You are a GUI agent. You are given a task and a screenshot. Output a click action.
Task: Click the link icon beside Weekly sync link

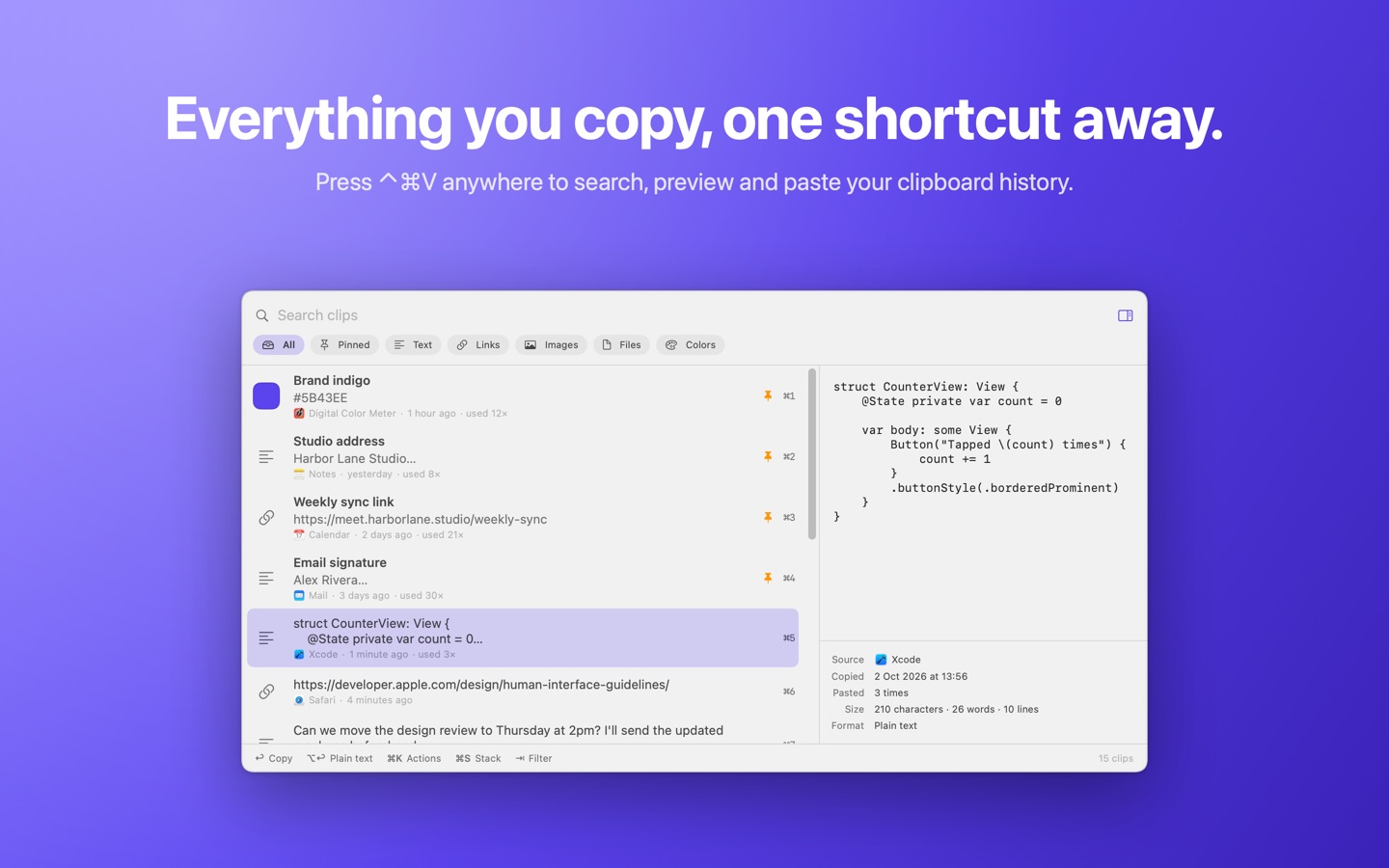pos(266,518)
